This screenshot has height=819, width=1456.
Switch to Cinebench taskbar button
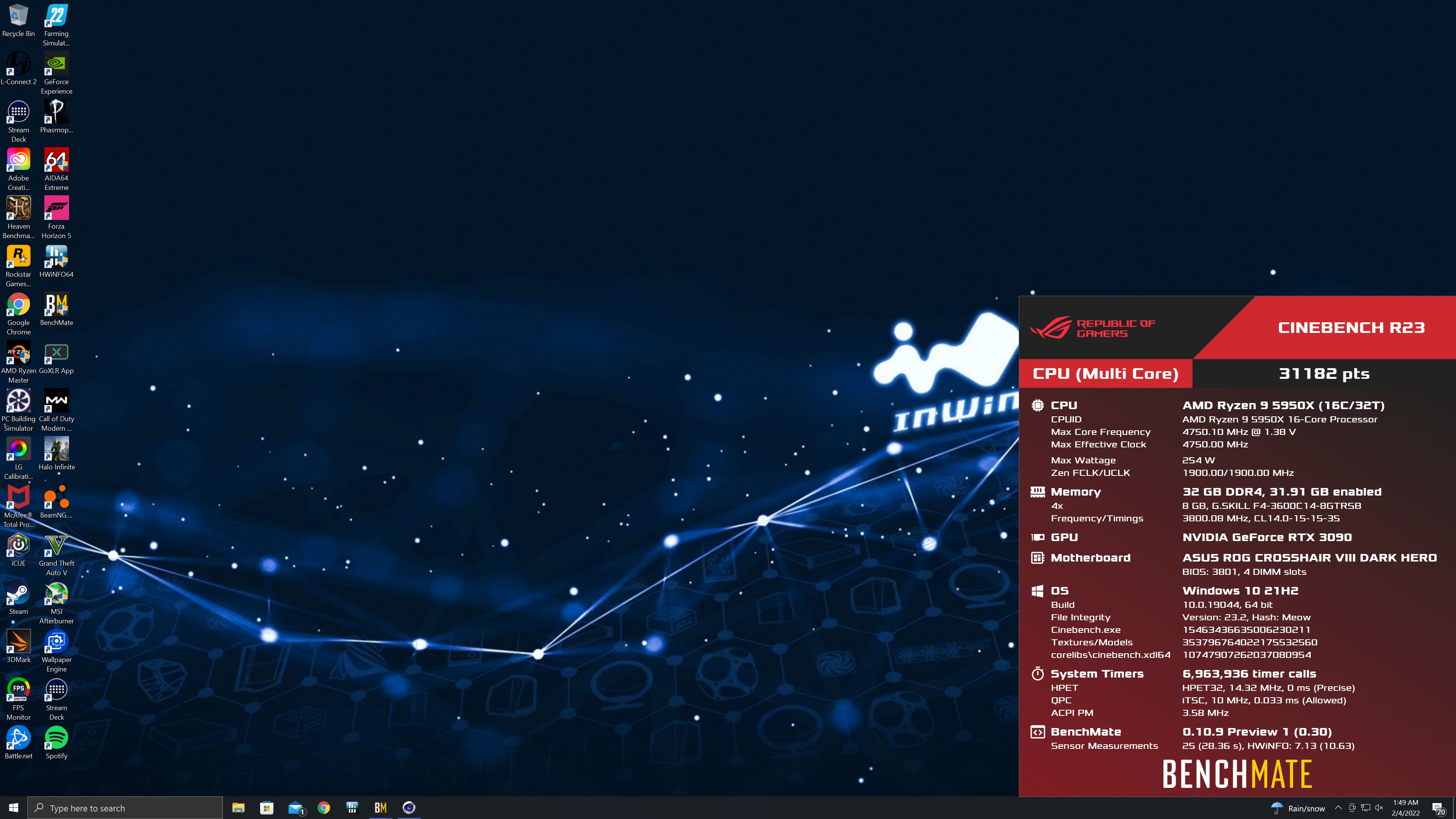coord(409,808)
